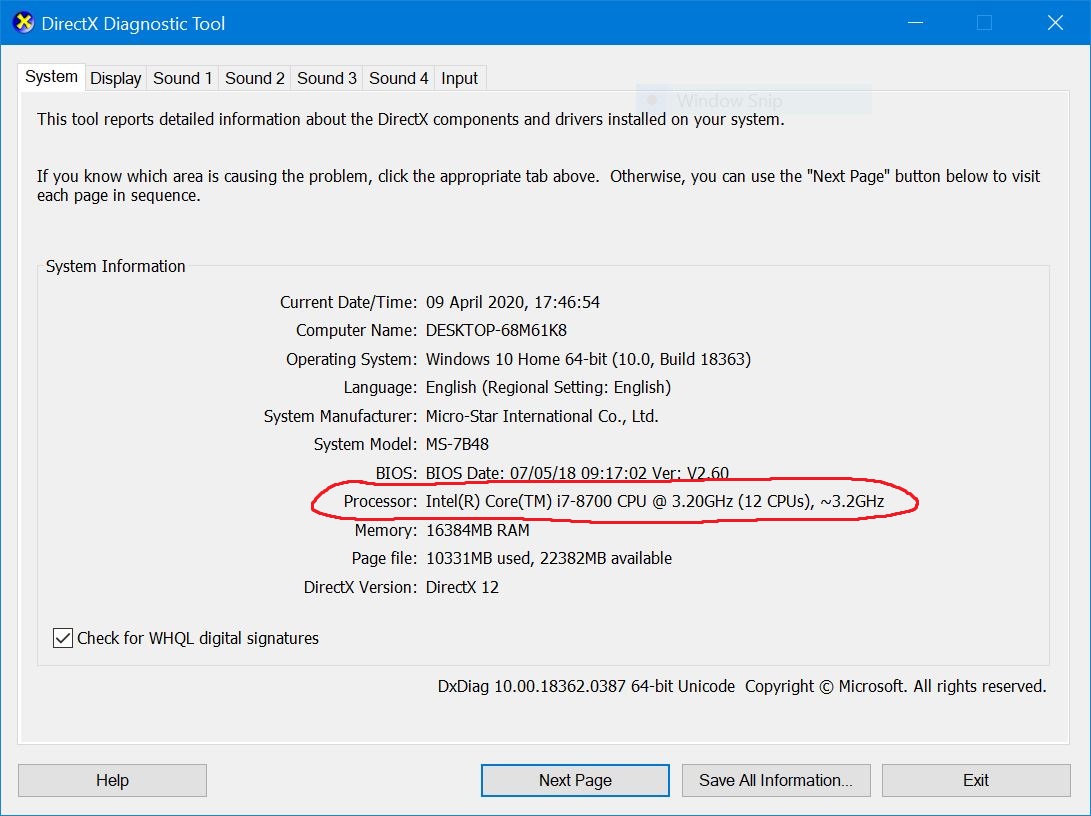
Task: Select the Sound 3 tab
Action: coord(326,79)
